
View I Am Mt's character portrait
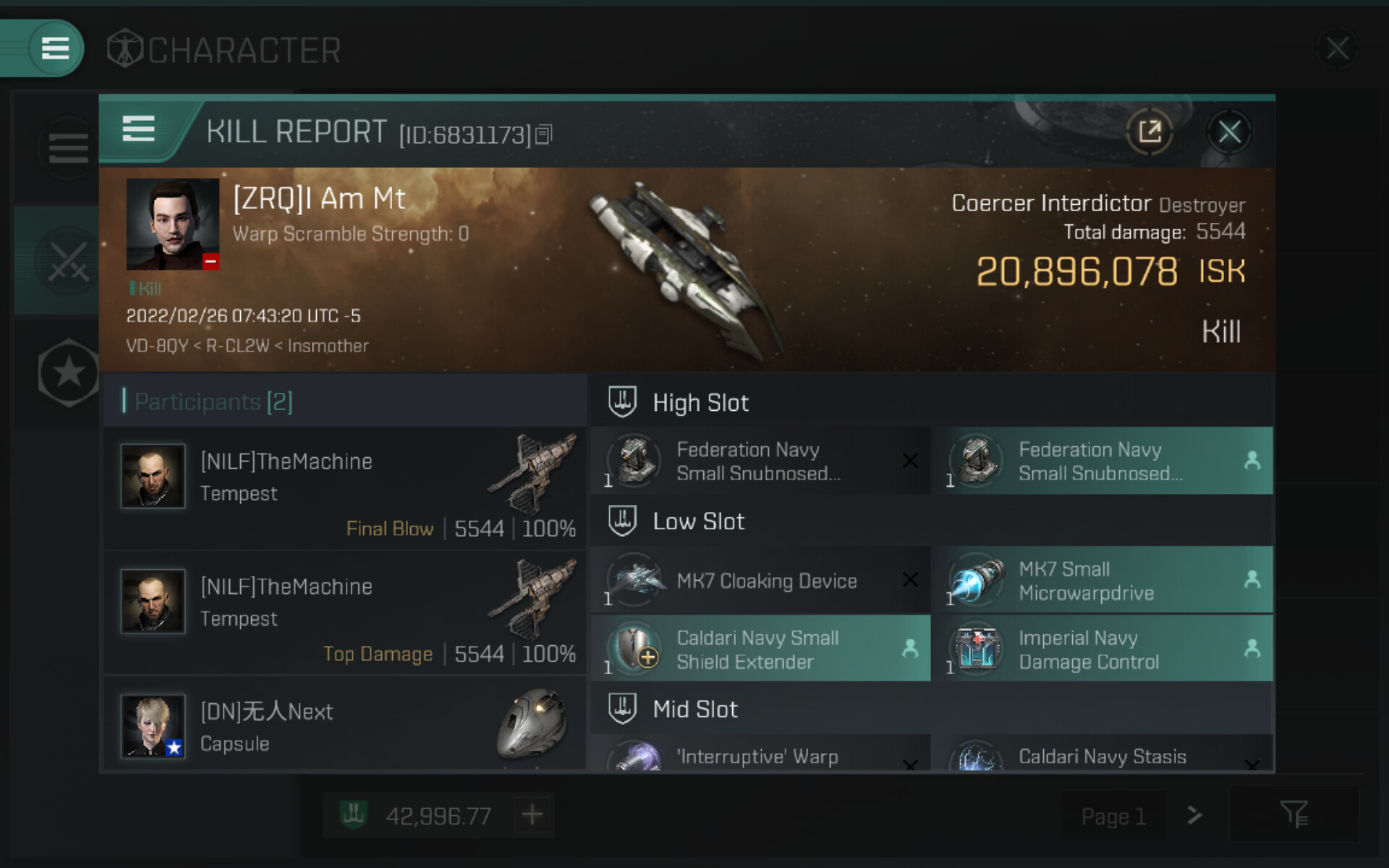click(x=172, y=224)
